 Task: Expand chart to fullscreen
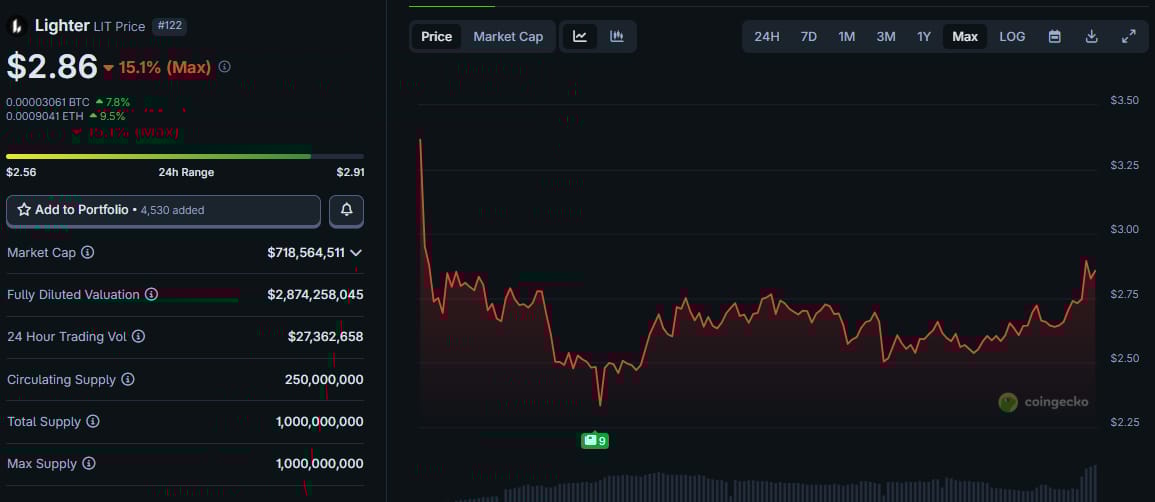coord(1128,36)
